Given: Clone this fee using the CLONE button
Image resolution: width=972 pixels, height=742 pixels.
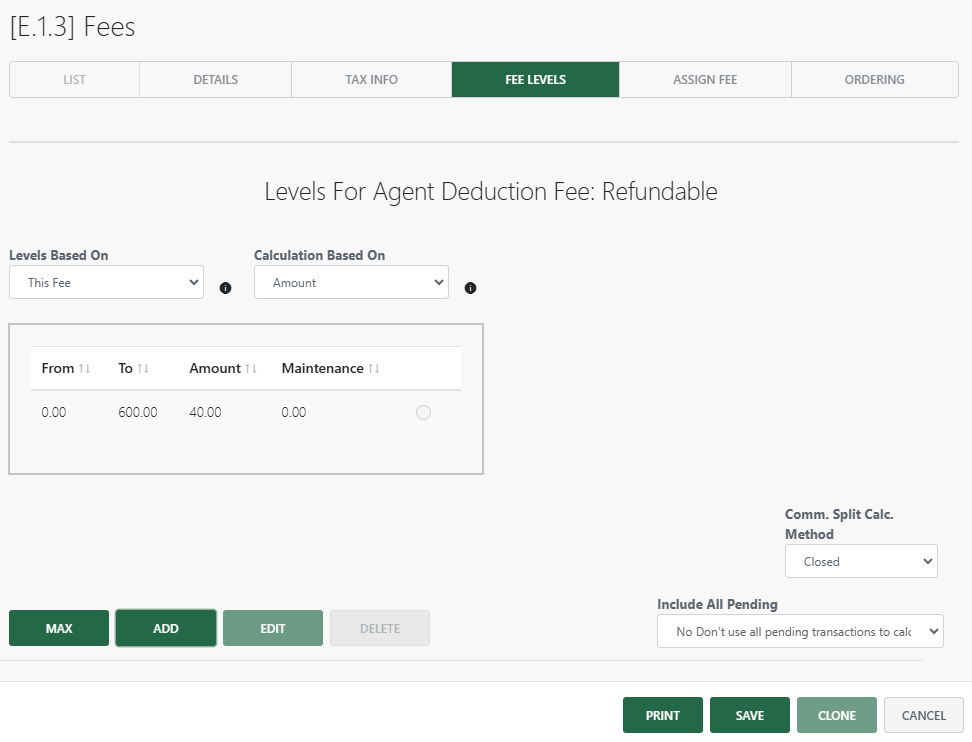Looking at the screenshot, I should (x=836, y=715).
